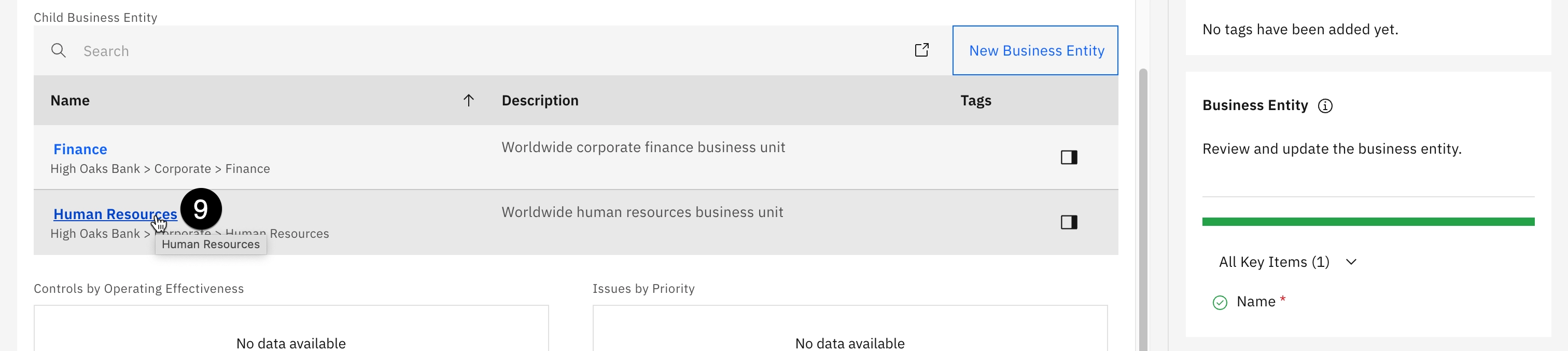
Task: Open the Finance business entity link
Action: (80, 150)
